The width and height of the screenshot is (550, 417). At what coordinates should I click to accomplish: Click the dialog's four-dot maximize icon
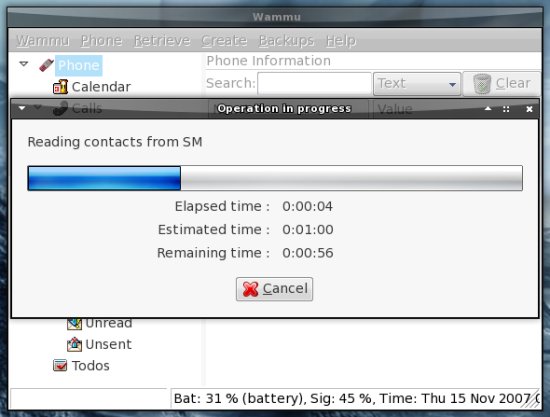tap(506, 109)
